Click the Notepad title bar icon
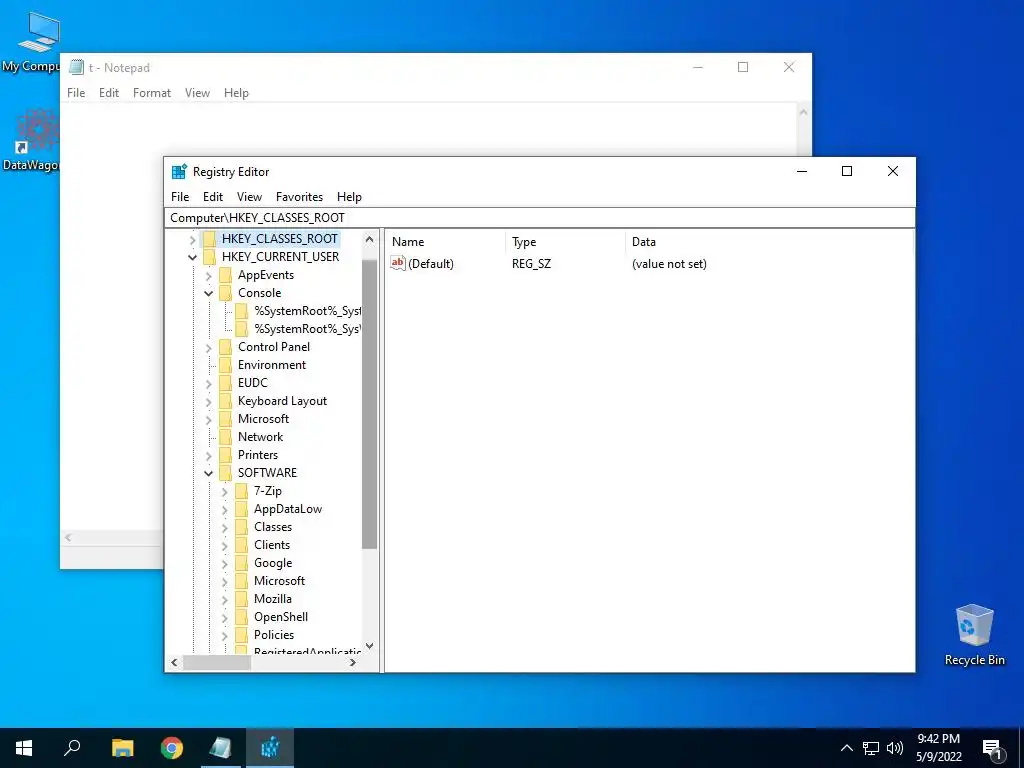This screenshot has width=1024, height=768. point(76,67)
